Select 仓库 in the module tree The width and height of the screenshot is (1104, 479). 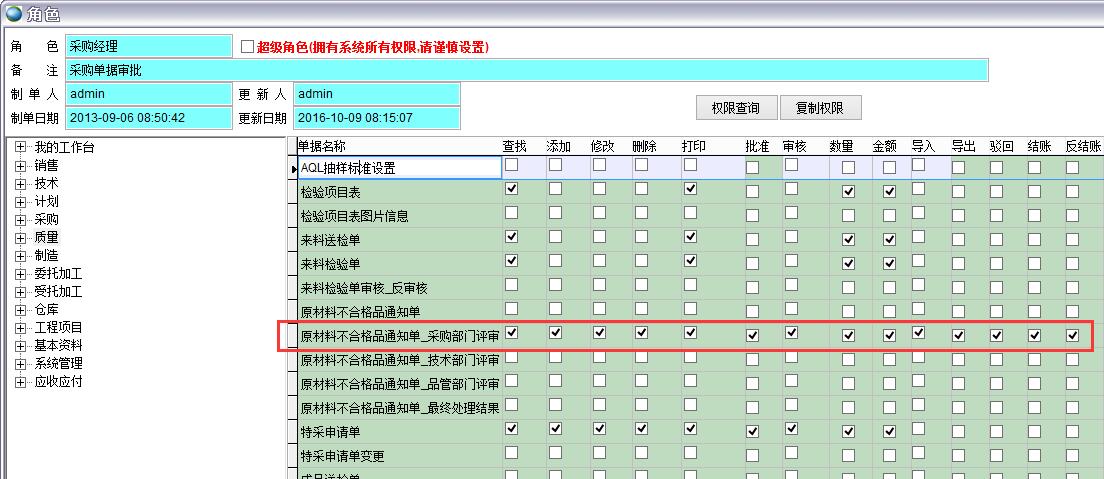(x=46, y=310)
